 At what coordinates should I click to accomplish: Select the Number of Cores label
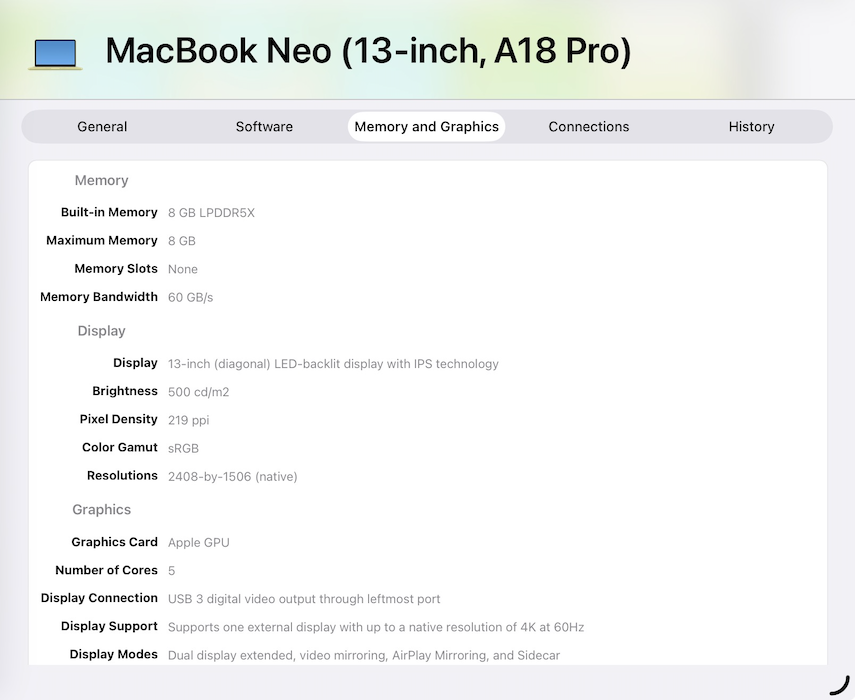[x=106, y=570]
